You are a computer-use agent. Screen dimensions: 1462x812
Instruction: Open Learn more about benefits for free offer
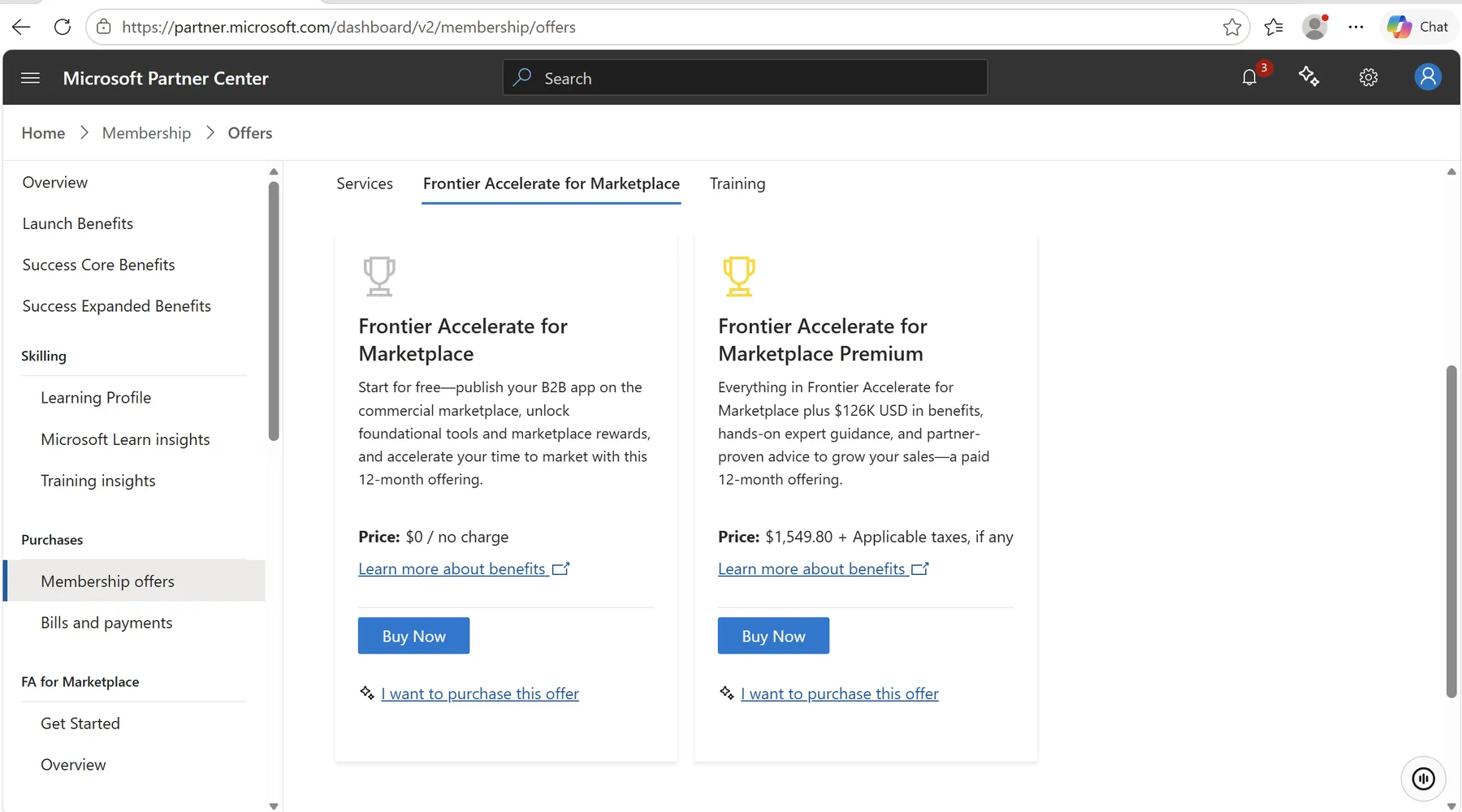(464, 569)
